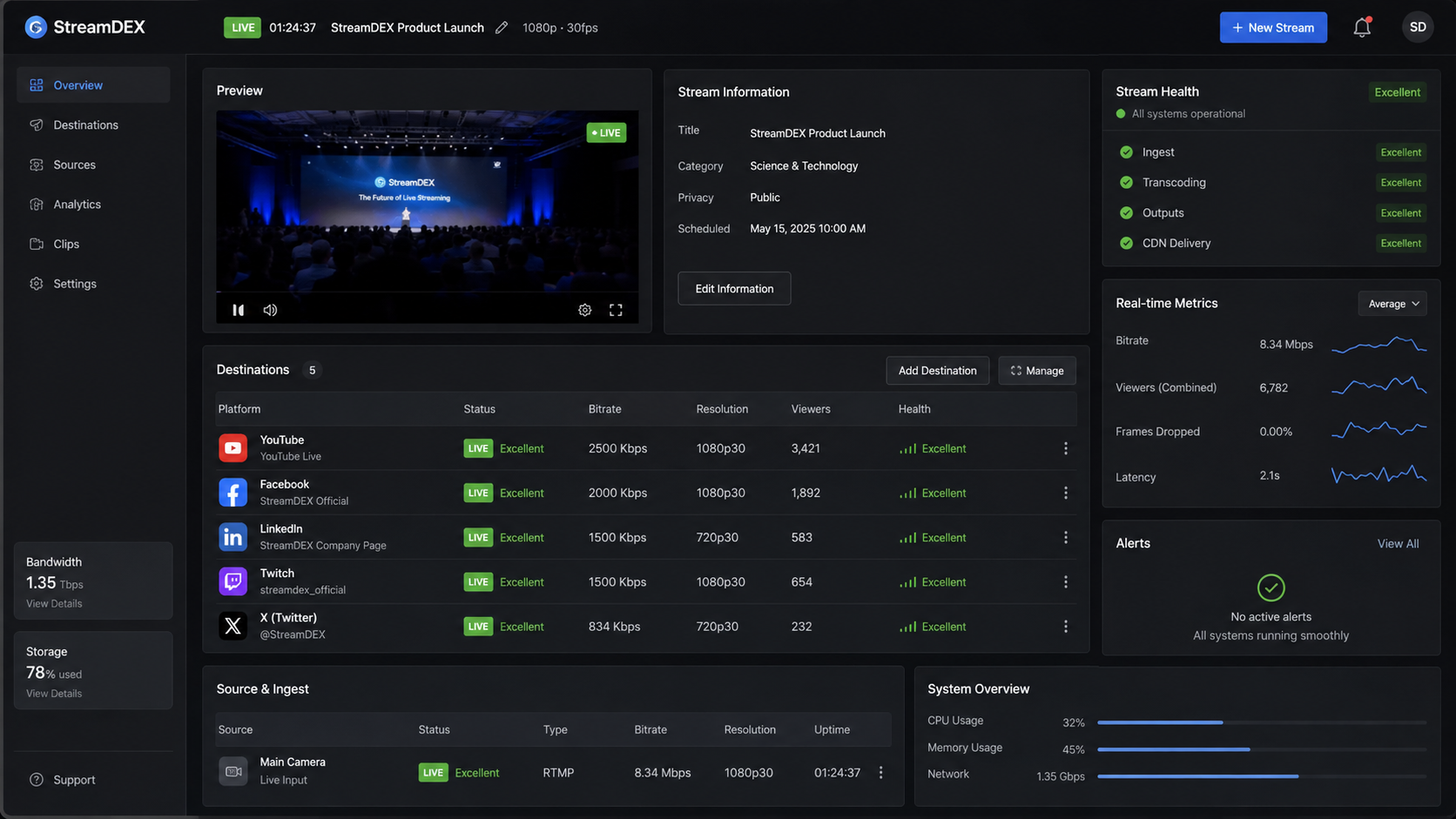Screen dimensions: 1456x819
Task: Open Storage View Details link
Action: coord(54,694)
